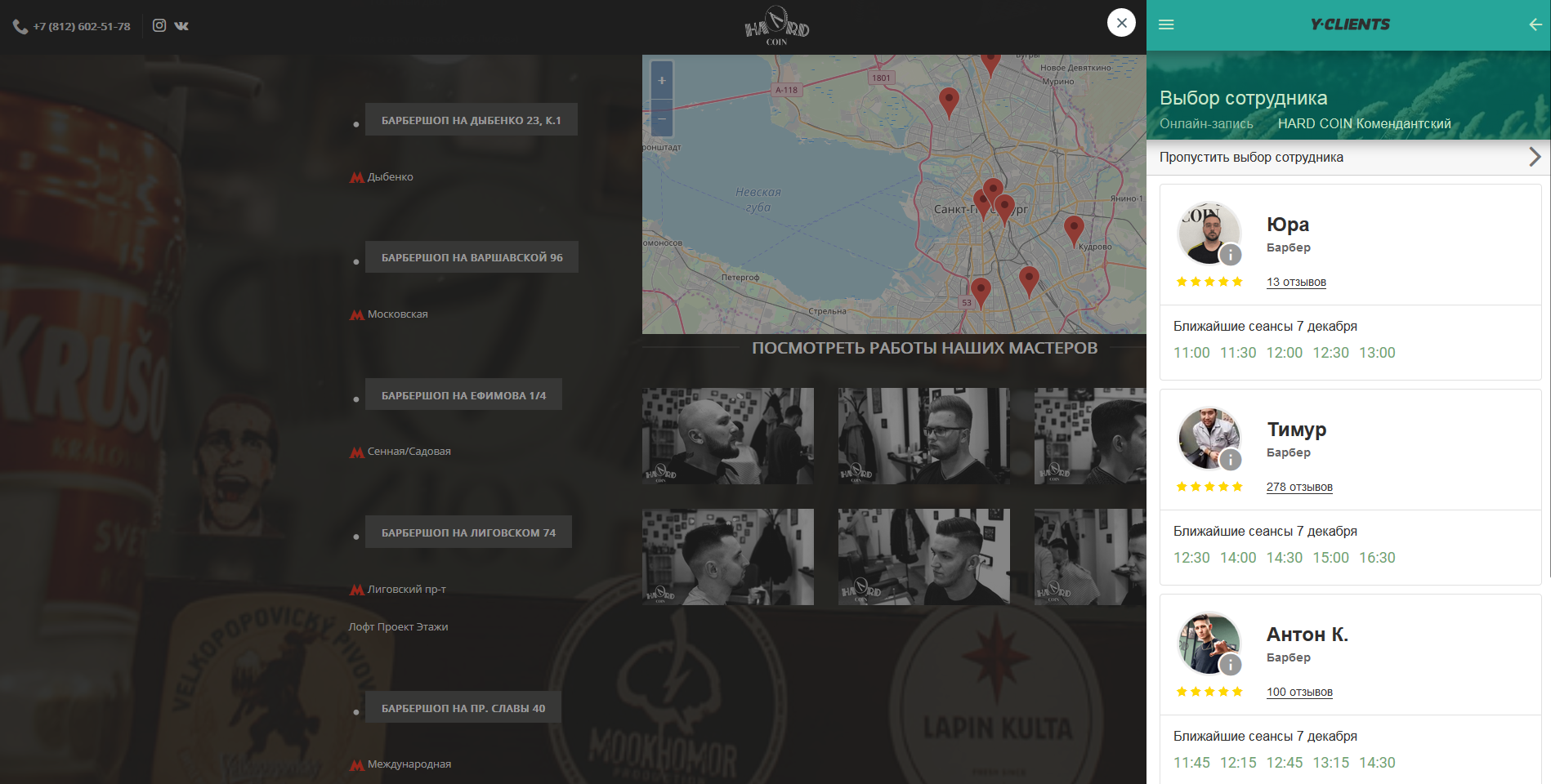
Task: Select barber Антон К. by name
Action: 1307,635
